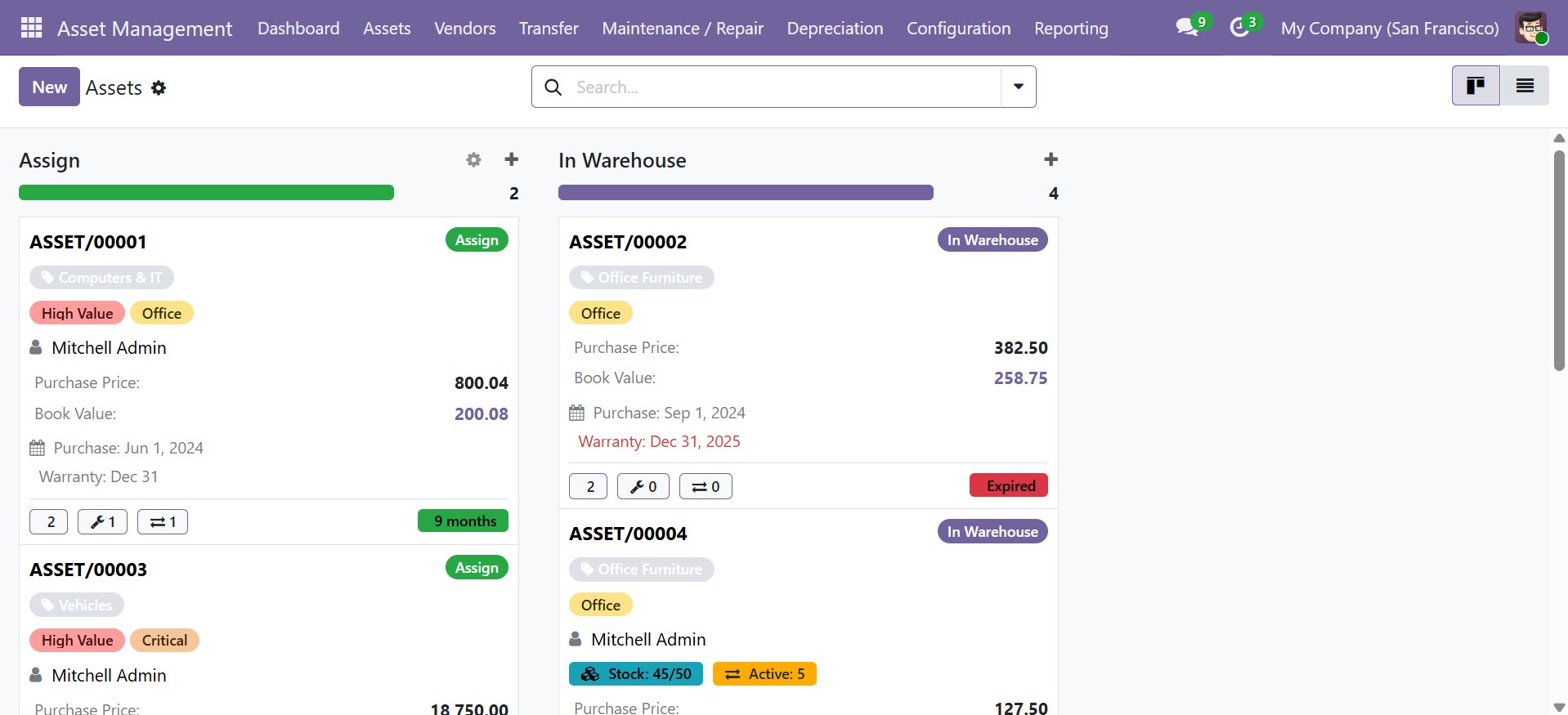1568x715 pixels.
Task: Click the Assets breadcrumb title
Action: [114, 87]
